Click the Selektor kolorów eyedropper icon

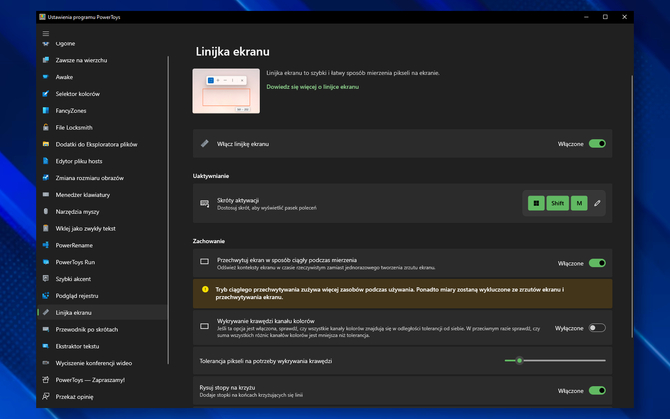click(x=46, y=94)
